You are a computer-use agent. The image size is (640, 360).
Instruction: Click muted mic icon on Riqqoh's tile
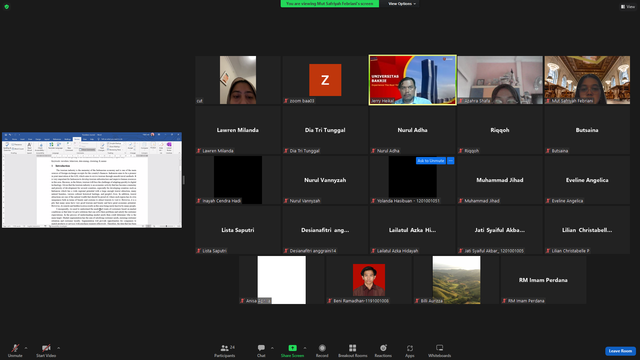pos(461,151)
